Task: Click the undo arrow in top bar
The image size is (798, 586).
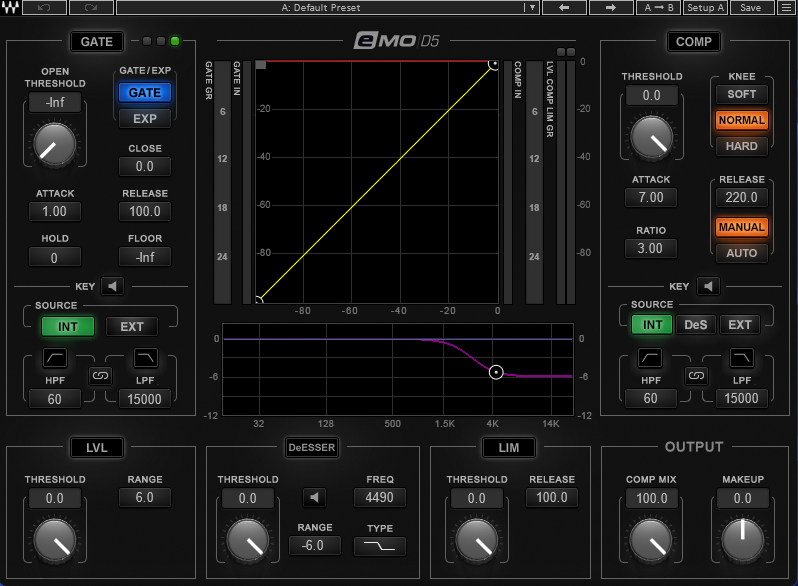Action: click(x=43, y=7)
